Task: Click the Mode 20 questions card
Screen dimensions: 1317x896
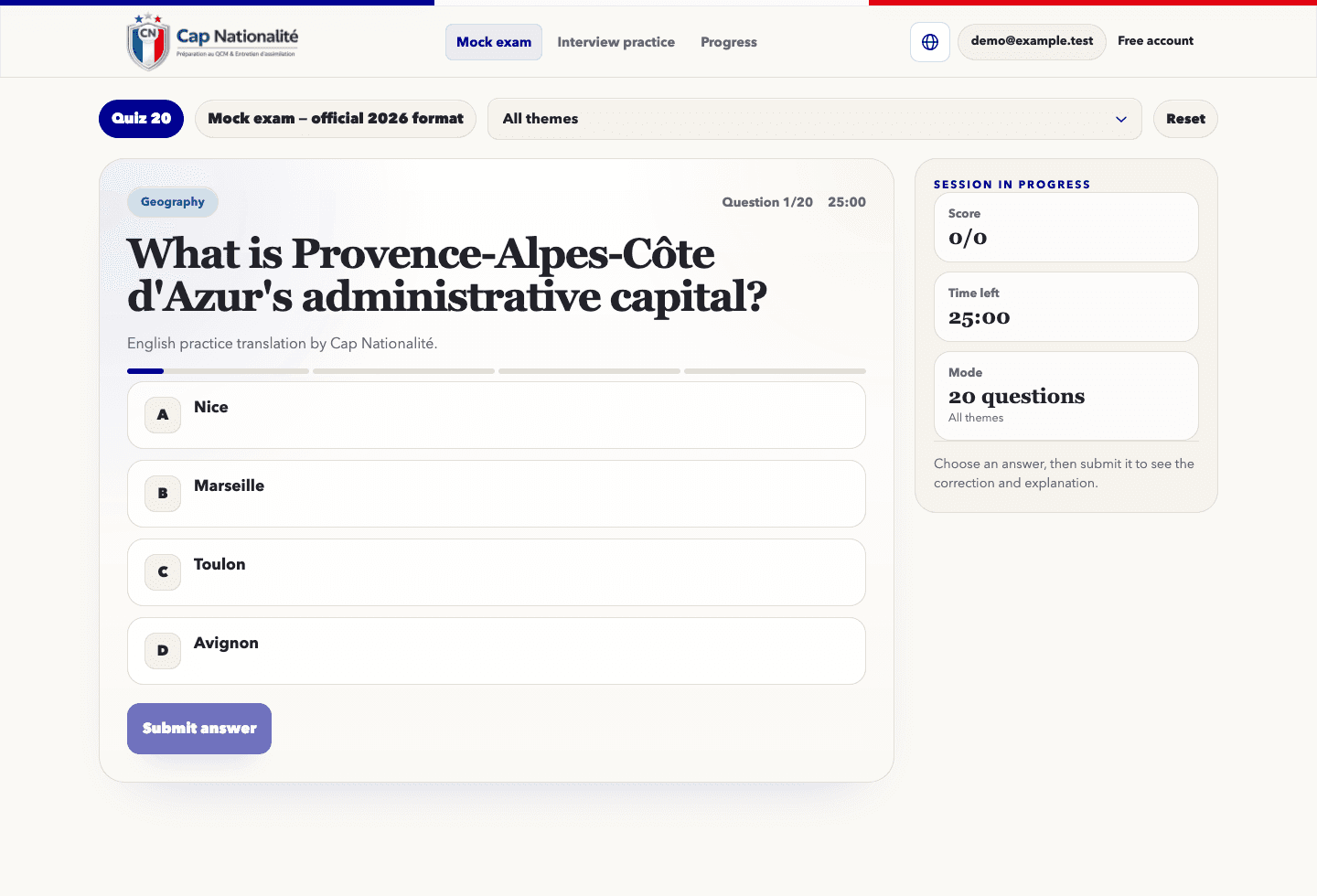Action: pyautogui.click(x=1066, y=396)
